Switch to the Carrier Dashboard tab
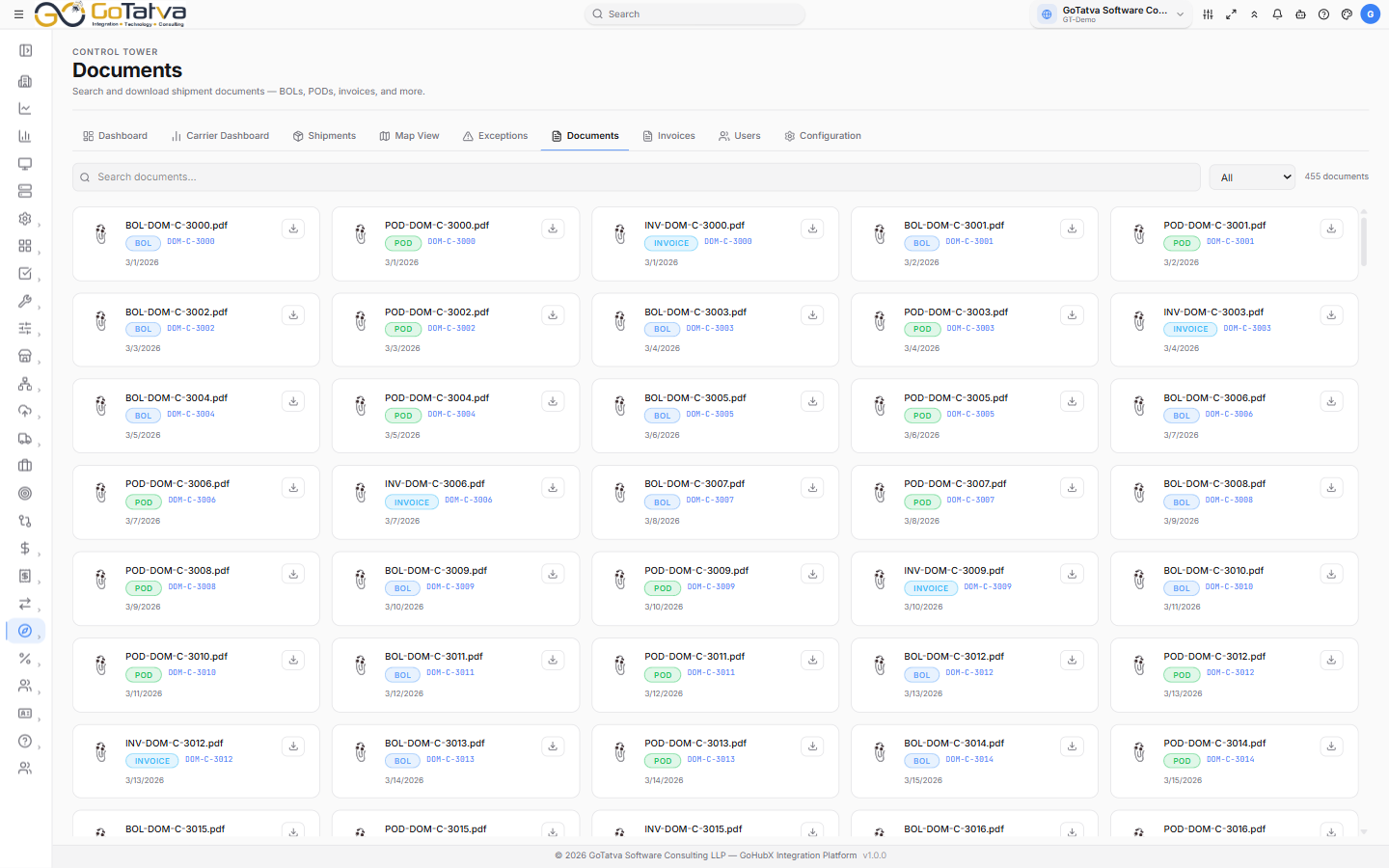Viewport: 1389px width, 868px height. click(x=220, y=136)
